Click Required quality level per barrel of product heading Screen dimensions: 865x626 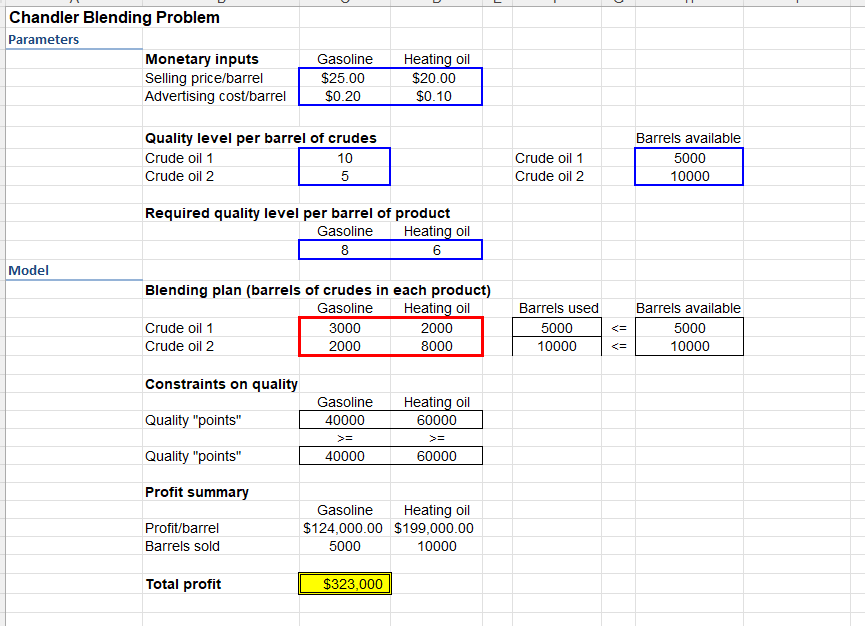point(297,213)
